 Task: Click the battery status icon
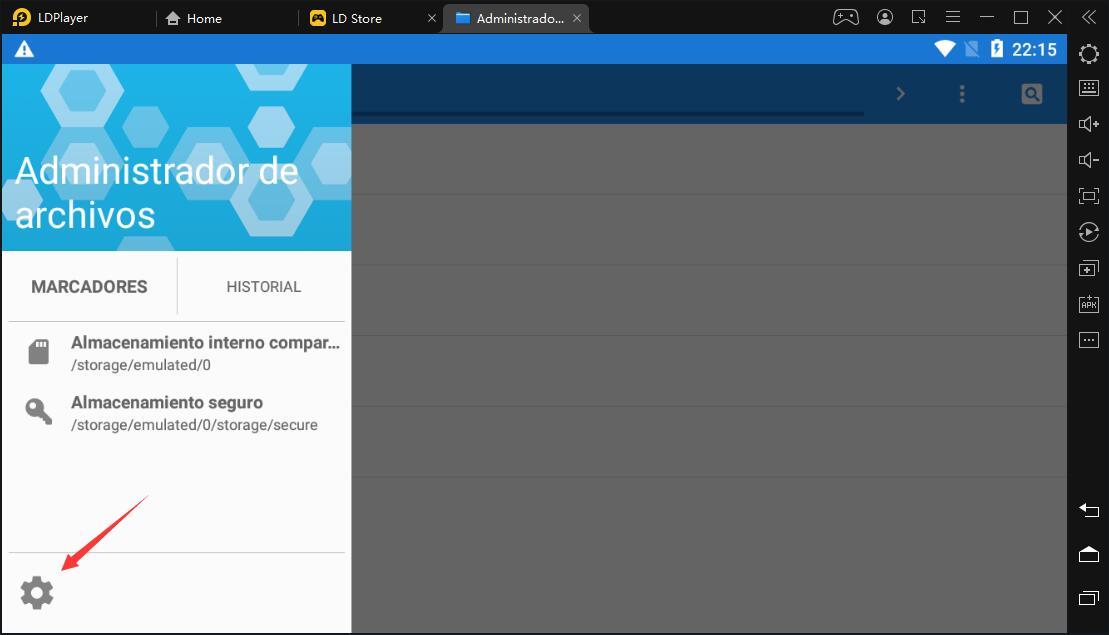pyautogui.click(x=997, y=49)
